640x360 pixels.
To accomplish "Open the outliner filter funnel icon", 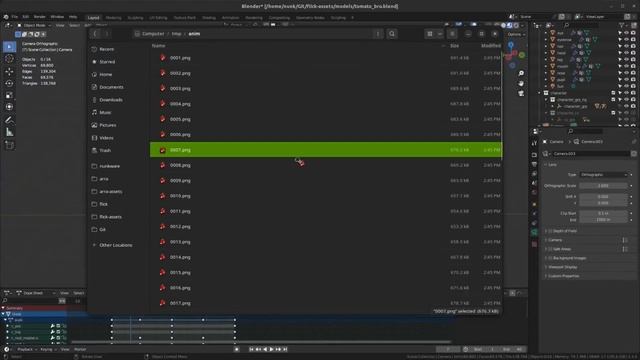I will click(622, 25).
